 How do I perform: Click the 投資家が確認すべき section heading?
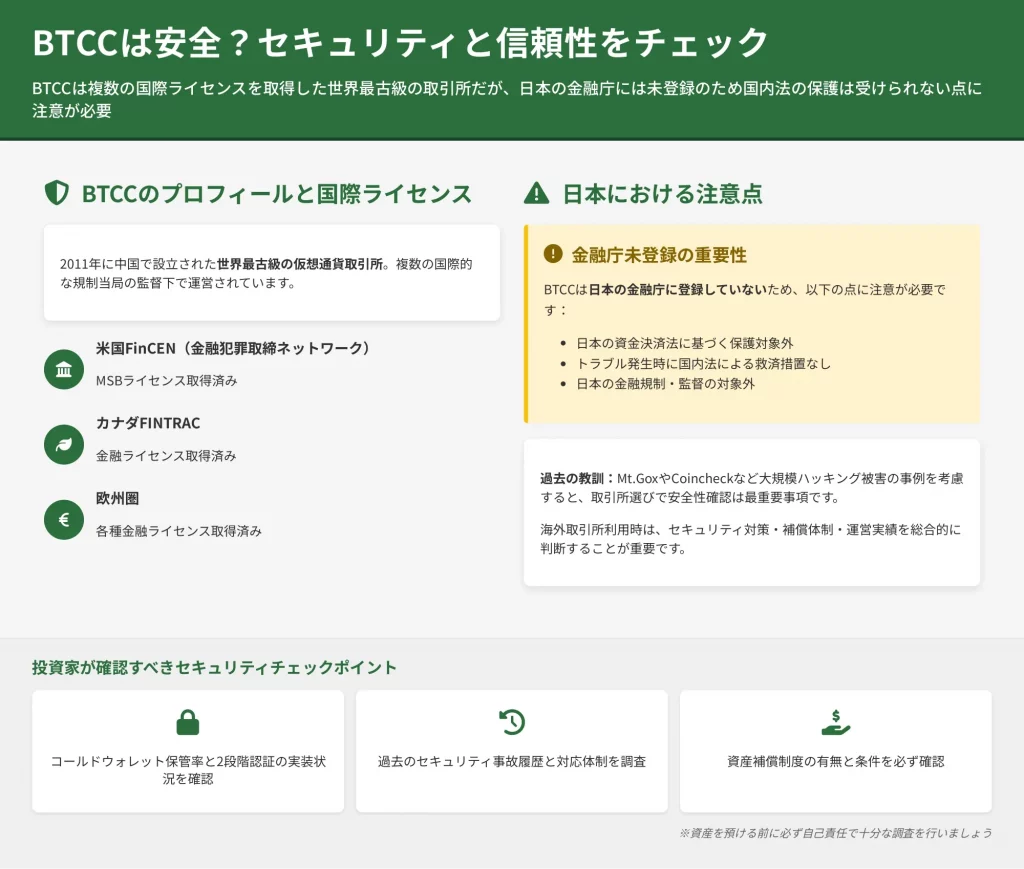tap(214, 667)
